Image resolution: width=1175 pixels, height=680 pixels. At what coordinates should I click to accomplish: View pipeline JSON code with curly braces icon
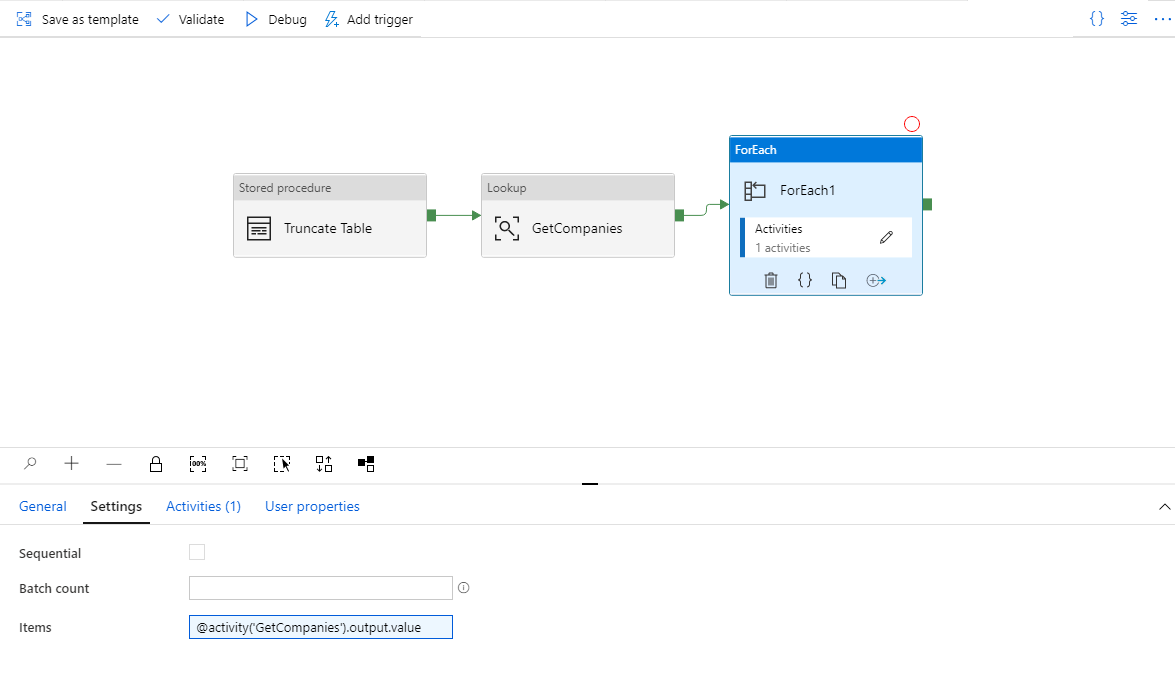pyautogui.click(x=1096, y=18)
